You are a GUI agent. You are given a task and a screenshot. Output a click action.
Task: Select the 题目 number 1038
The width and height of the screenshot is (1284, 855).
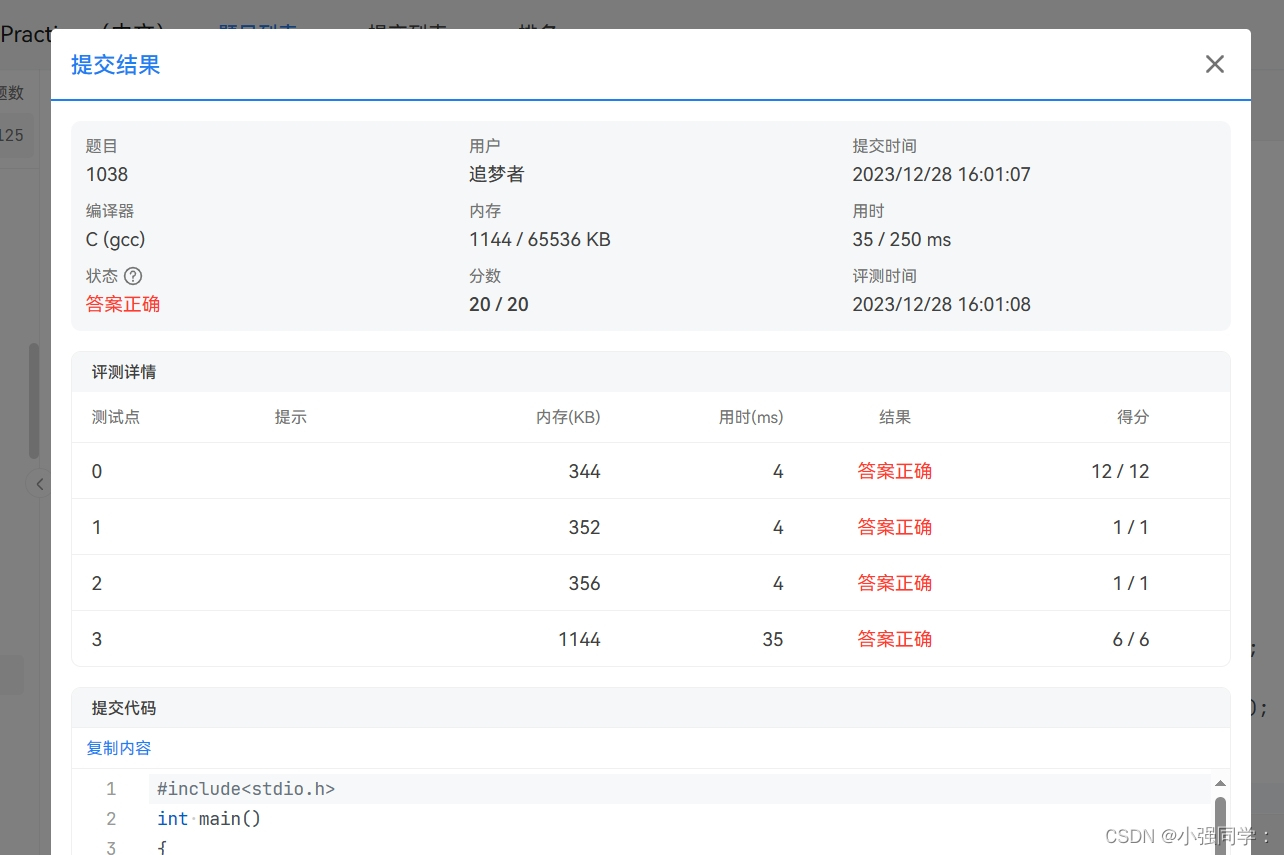pyautogui.click(x=107, y=174)
